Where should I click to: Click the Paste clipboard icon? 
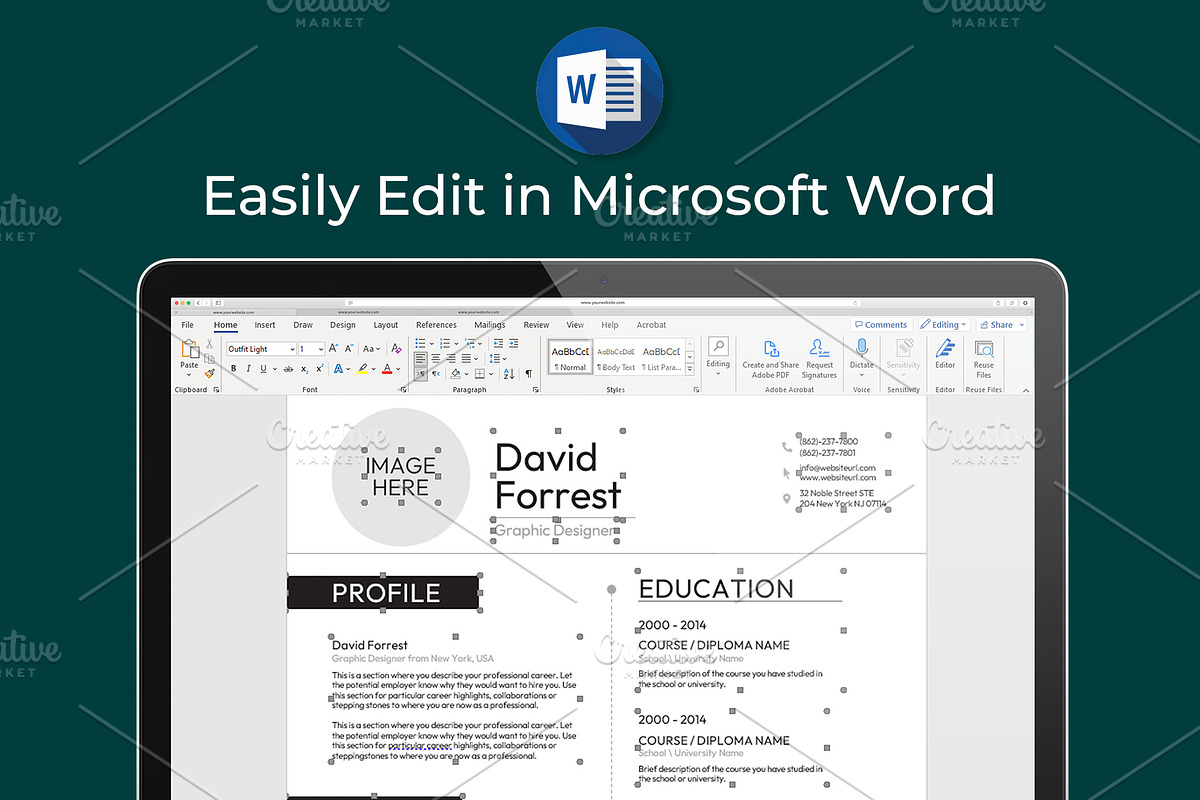point(190,349)
